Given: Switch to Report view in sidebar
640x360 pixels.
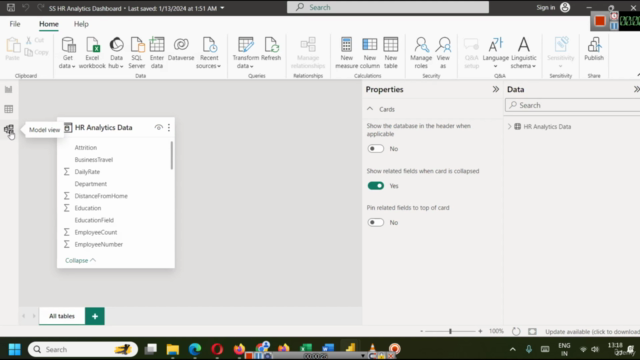Looking at the screenshot, I should pos(9,89).
